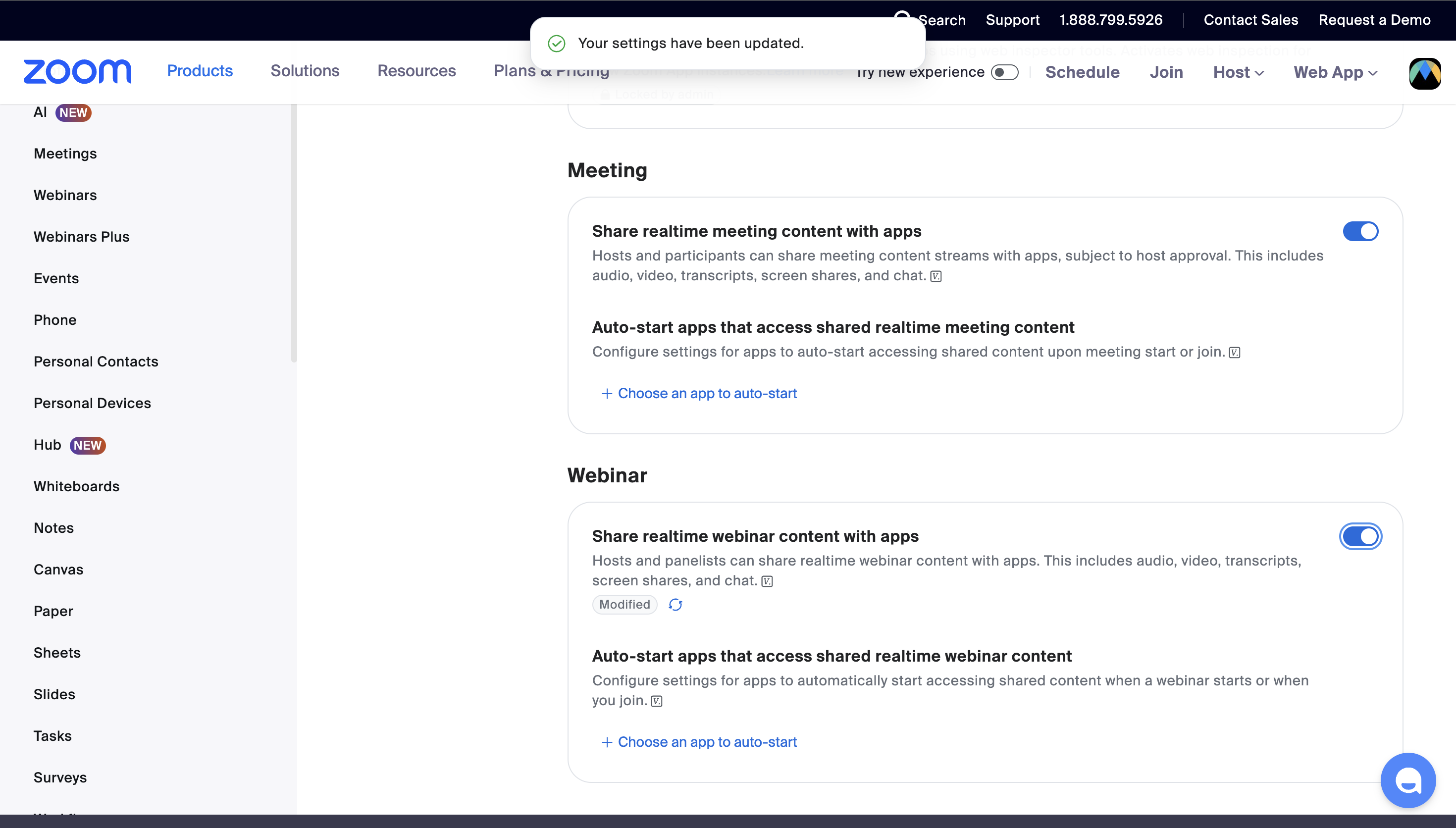Viewport: 1456px width, 828px height.
Task: Click the NEW badge next to Hub
Action: tap(88, 445)
